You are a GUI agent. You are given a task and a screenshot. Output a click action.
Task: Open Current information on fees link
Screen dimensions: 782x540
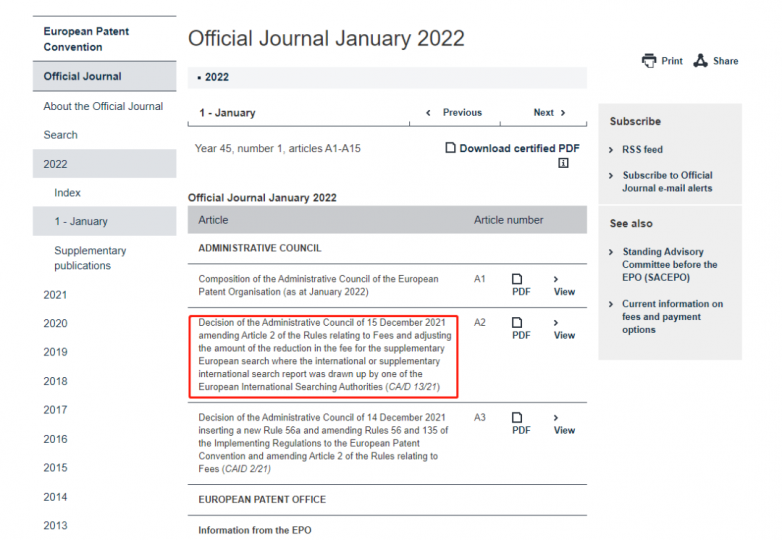tap(672, 317)
